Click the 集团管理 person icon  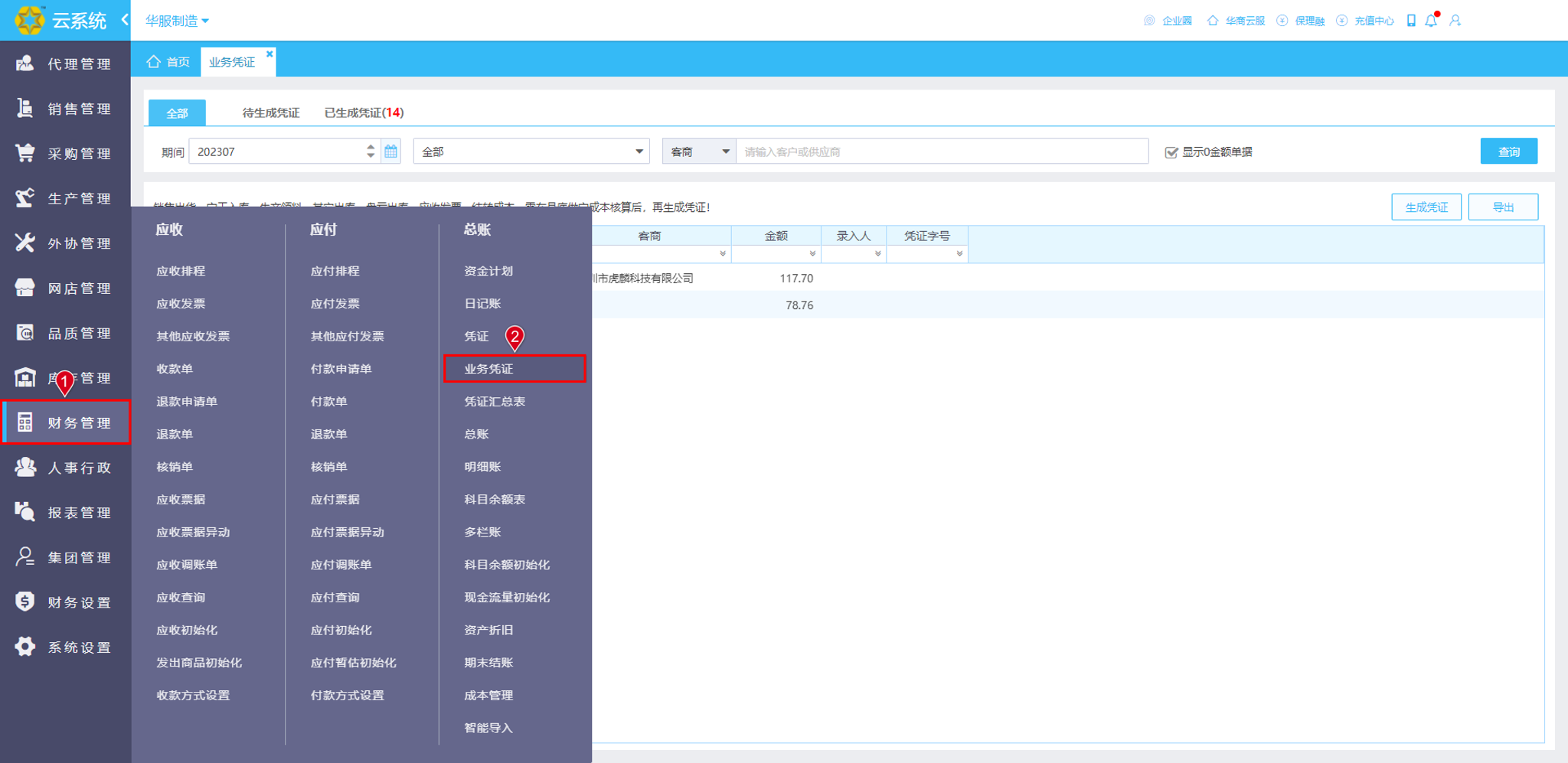24,557
